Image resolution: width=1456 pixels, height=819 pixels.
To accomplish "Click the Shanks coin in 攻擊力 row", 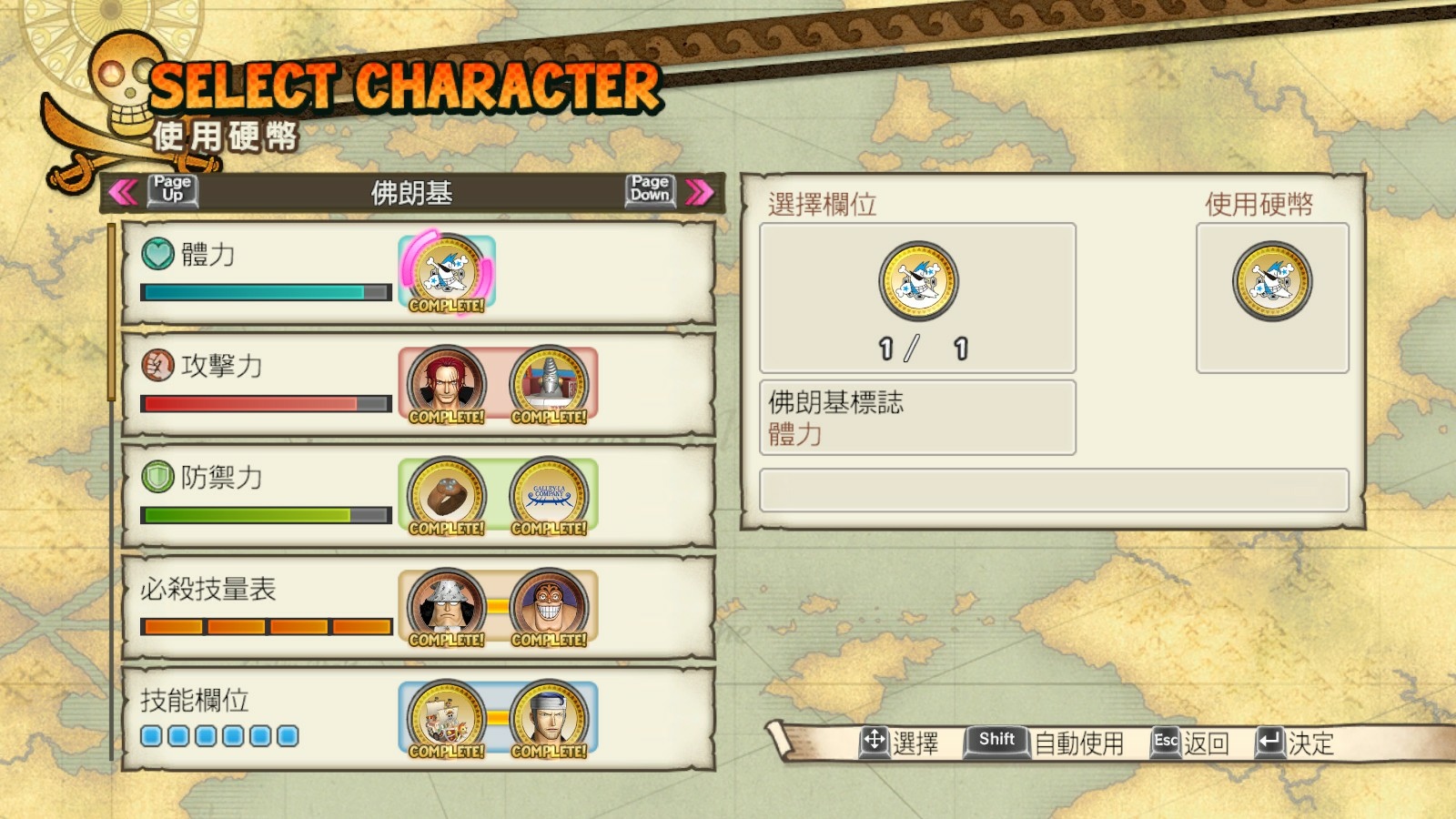I will (447, 384).
